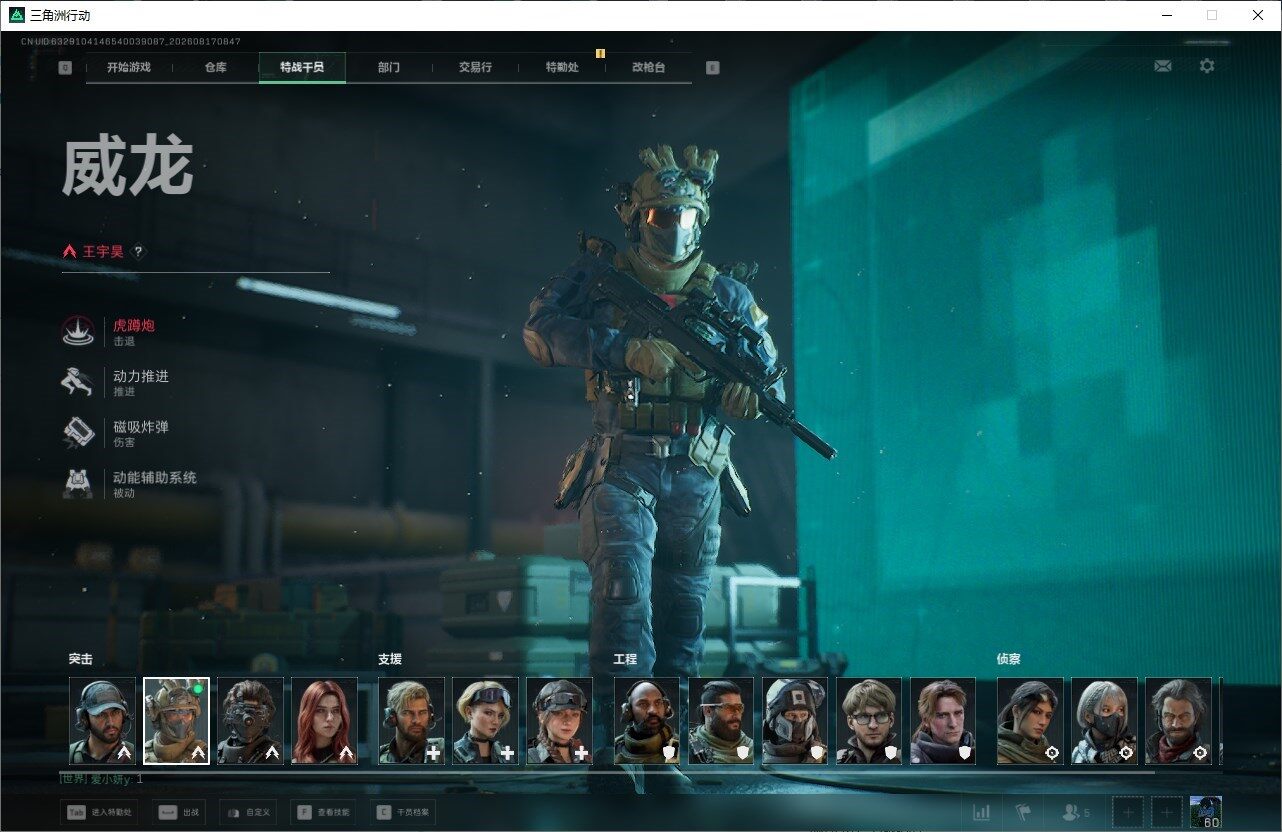Switch to the 开始游戏 tab
This screenshot has height=832, width=1282.
[x=129, y=68]
